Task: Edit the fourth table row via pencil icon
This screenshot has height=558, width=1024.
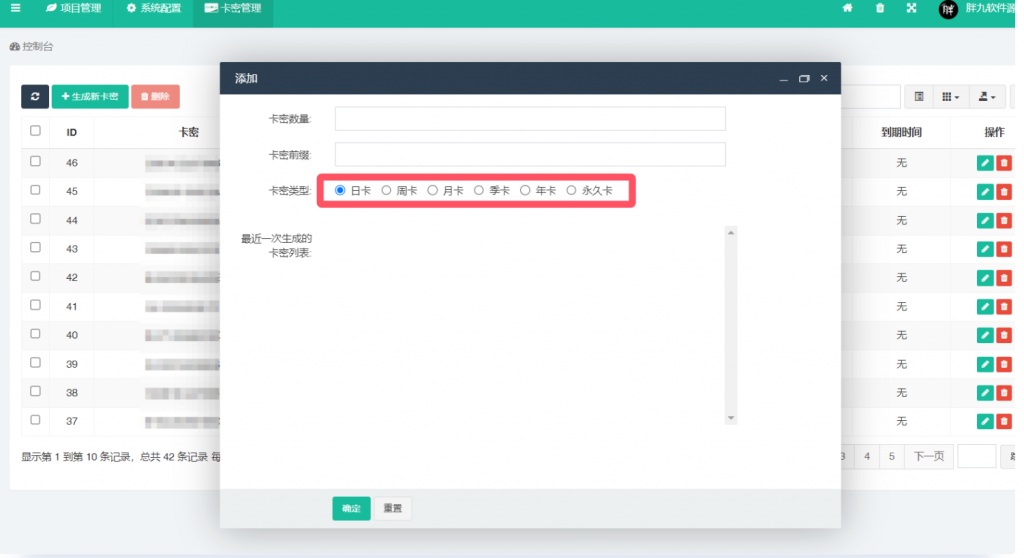Action: 985,249
